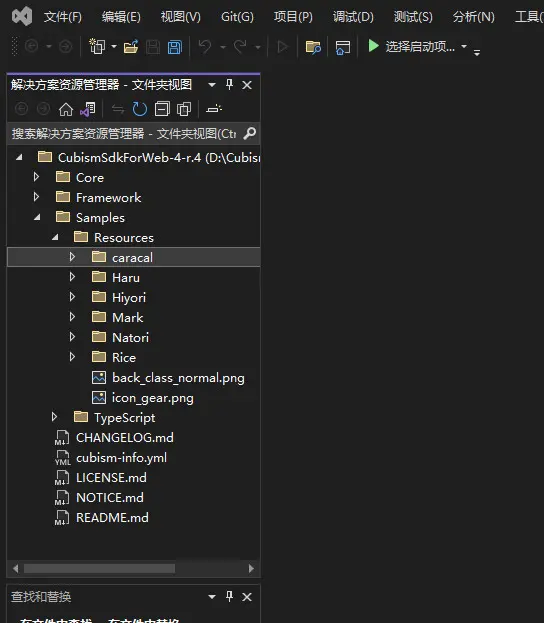
Task: Expand the Framework folder
Action: click(36, 196)
